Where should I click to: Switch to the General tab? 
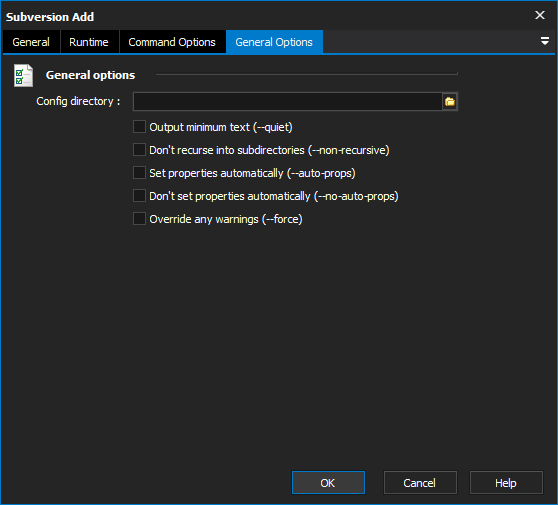(x=31, y=42)
